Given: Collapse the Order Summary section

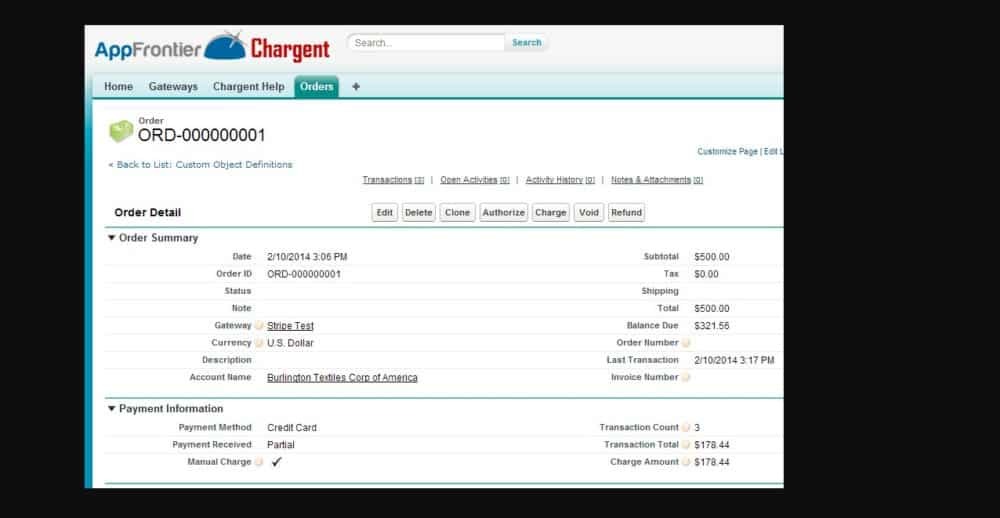Looking at the screenshot, I should (x=111, y=238).
